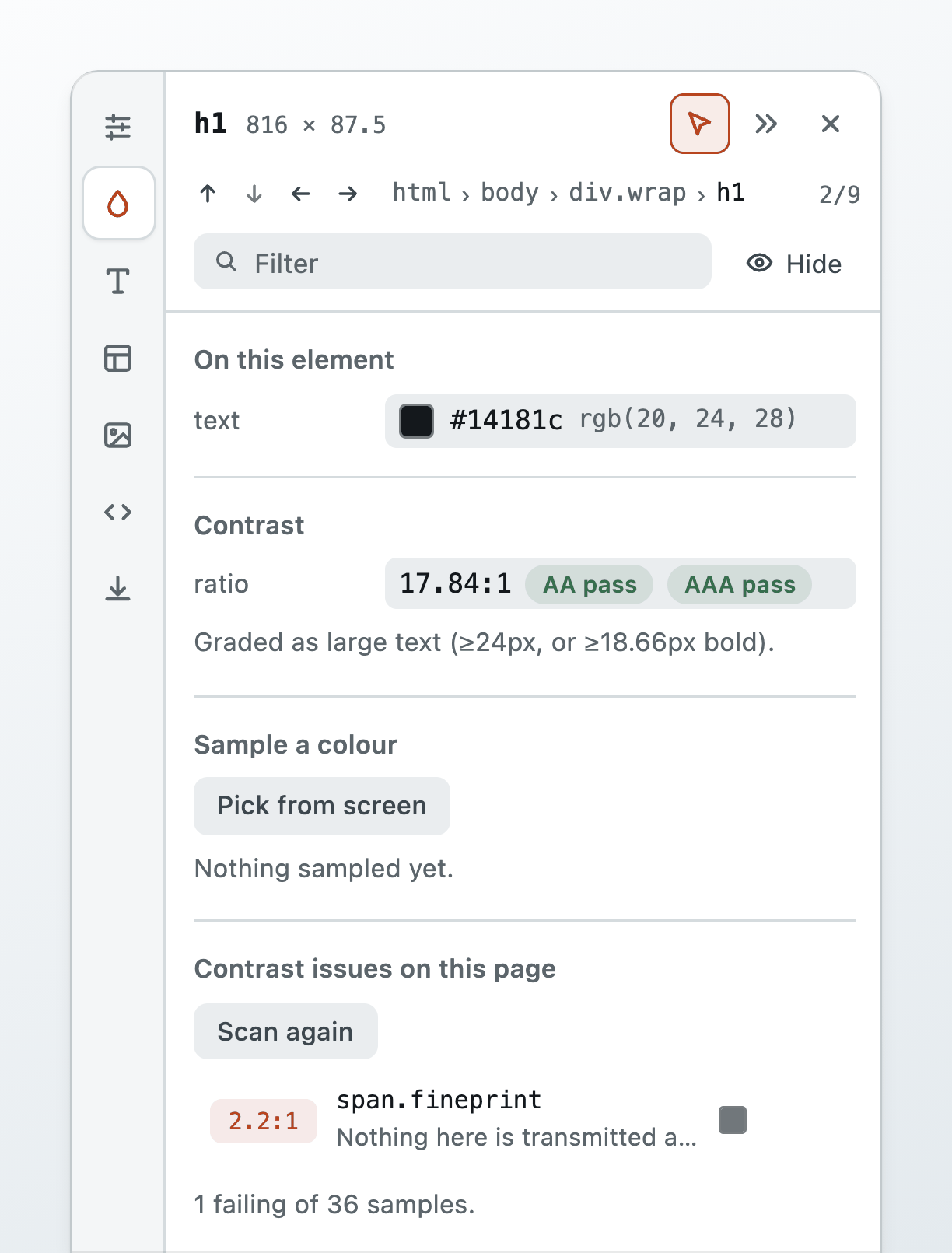
Task: Open the layout panel tab
Action: pos(118,359)
